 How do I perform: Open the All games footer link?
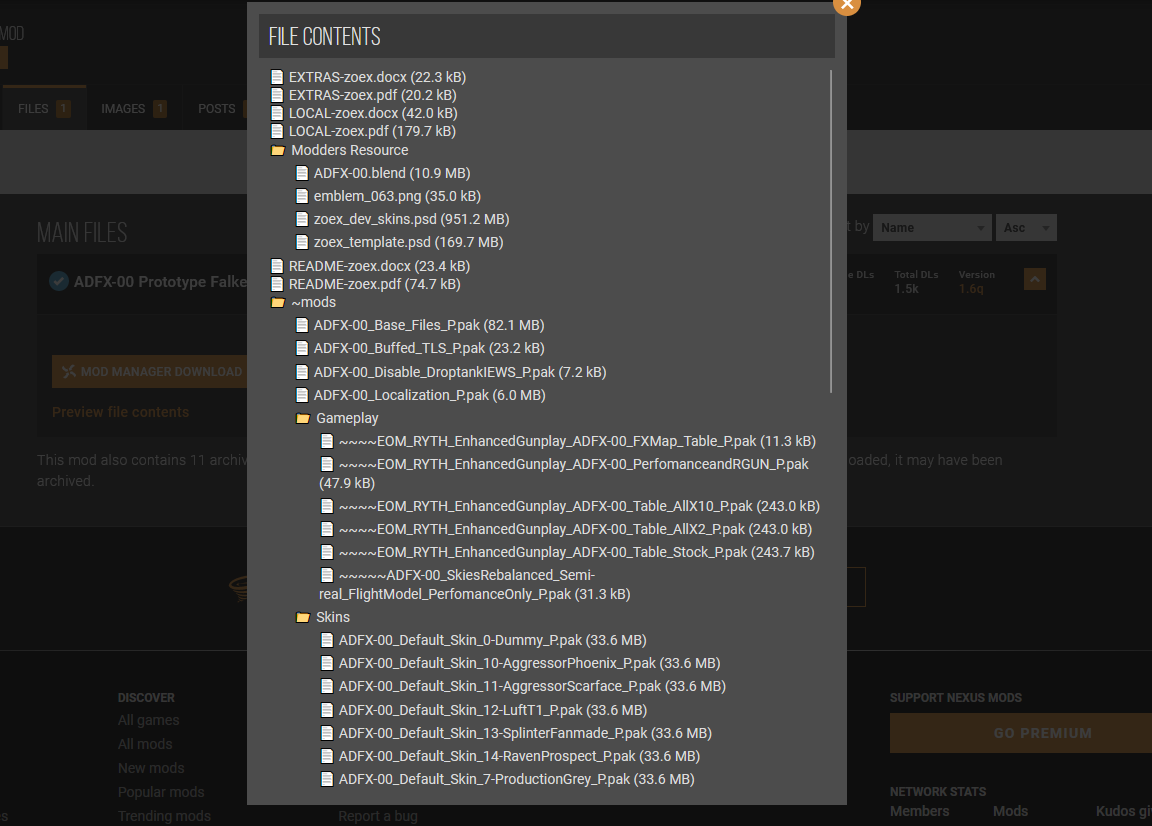click(148, 720)
